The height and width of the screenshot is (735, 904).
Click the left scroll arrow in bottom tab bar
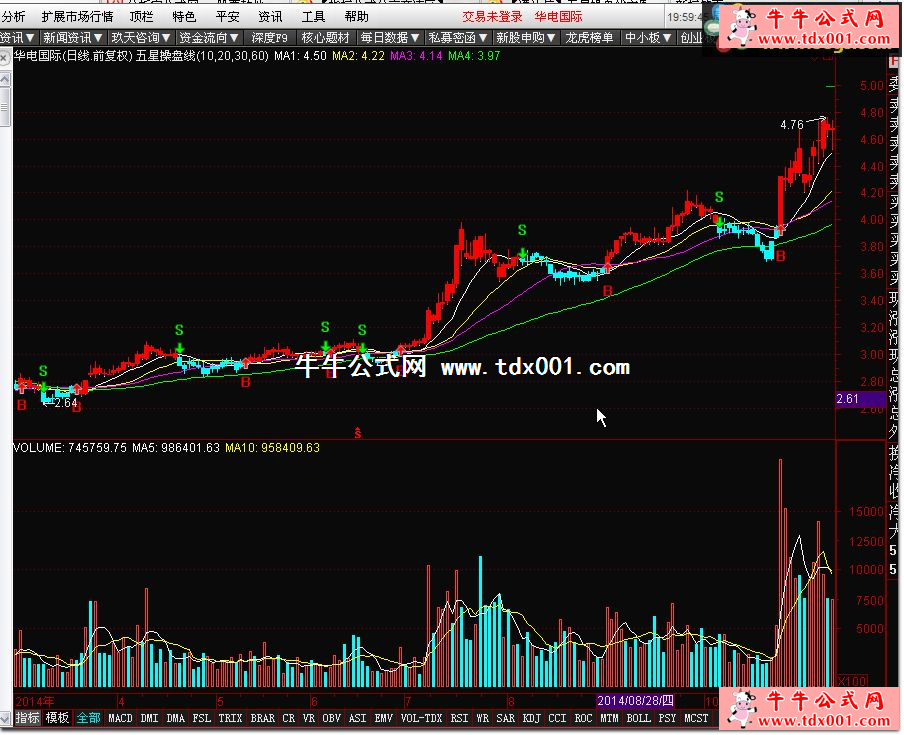(6, 718)
